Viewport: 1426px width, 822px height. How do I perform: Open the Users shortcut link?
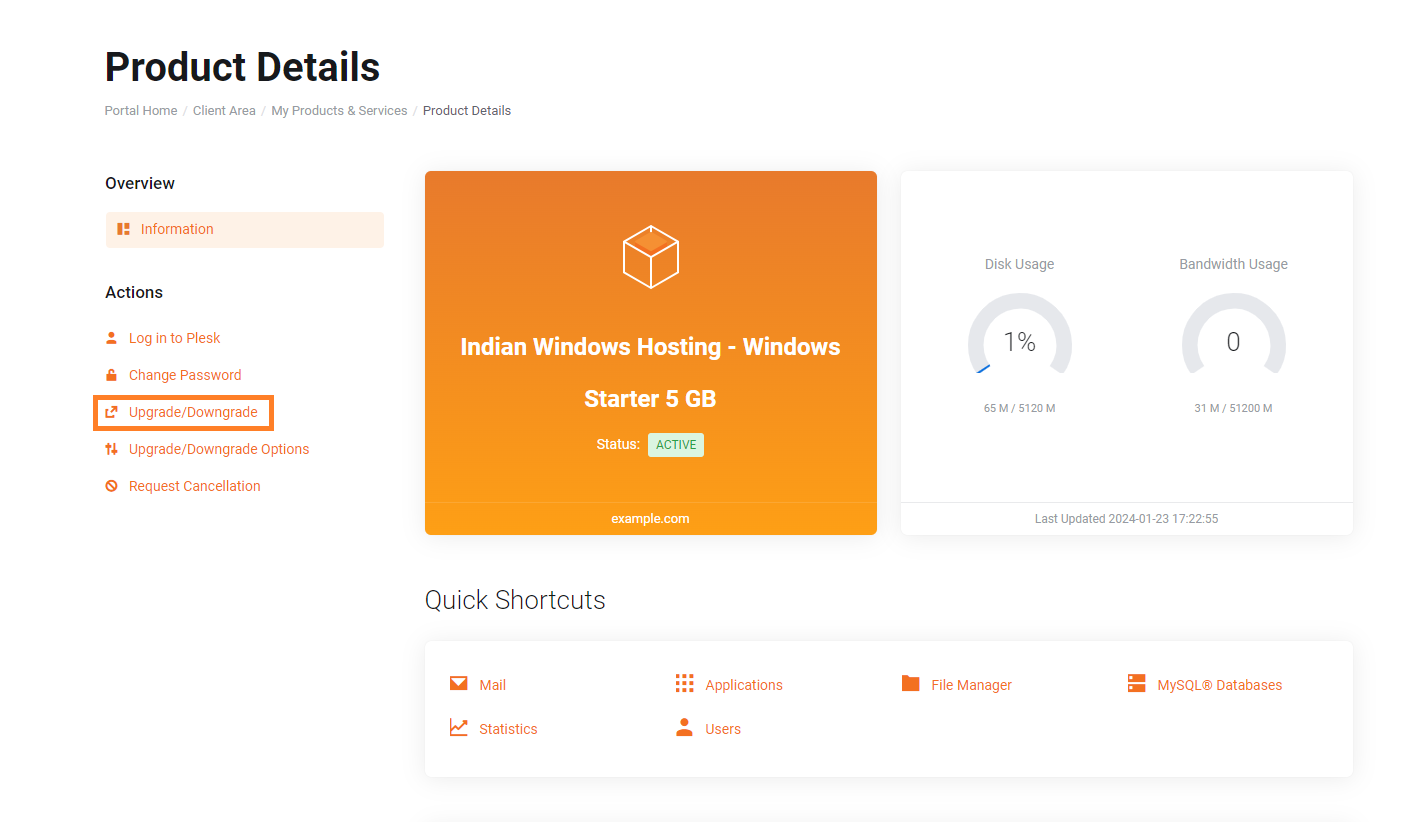click(x=723, y=729)
